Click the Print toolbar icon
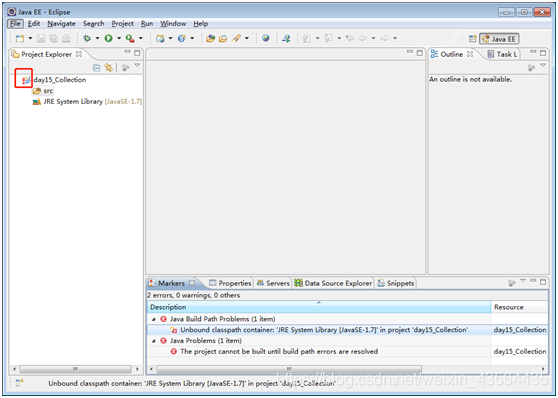 pos(66,38)
